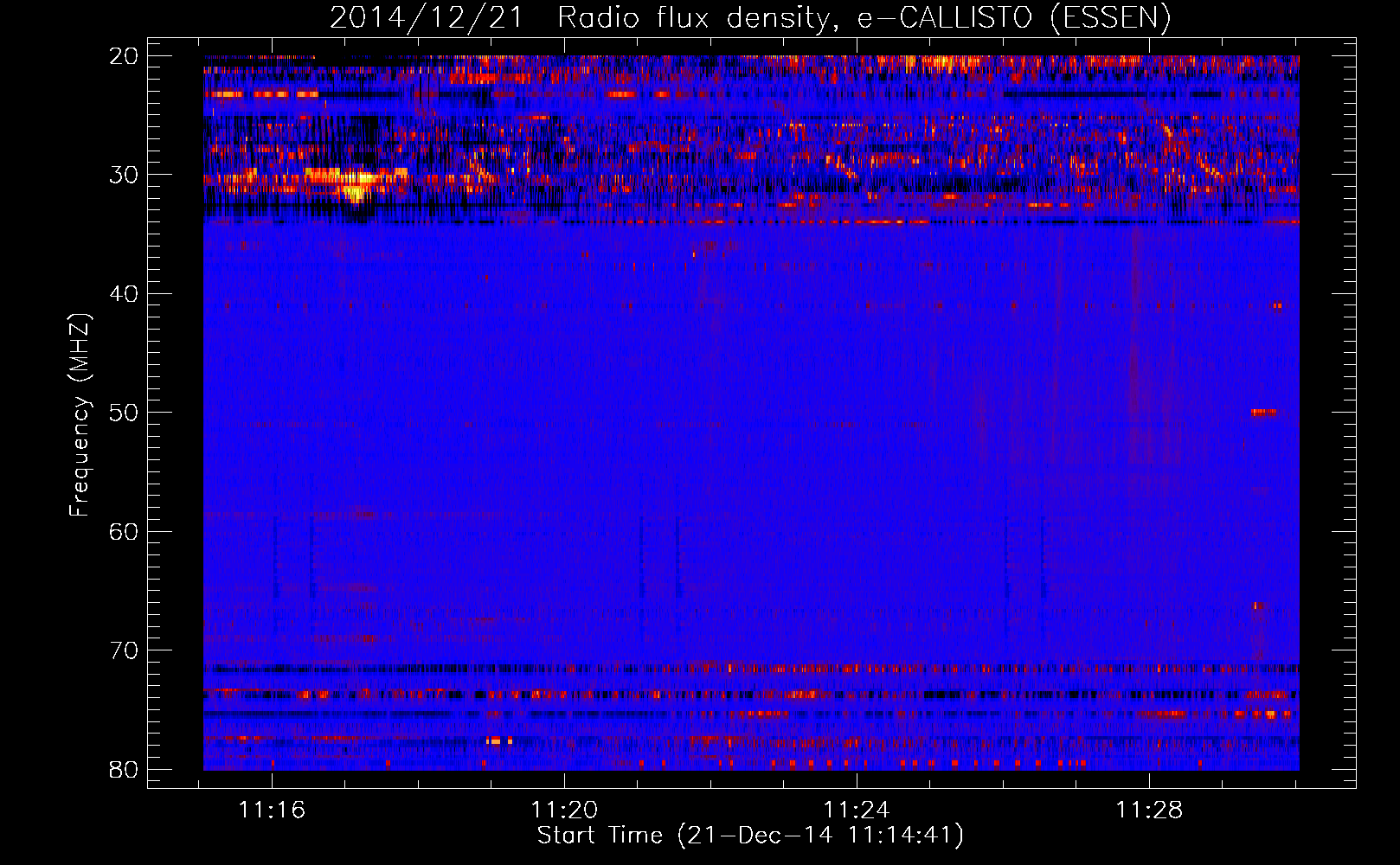
Task: Click the 11:28 time tick label
Action: click(x=1149, y=811)
